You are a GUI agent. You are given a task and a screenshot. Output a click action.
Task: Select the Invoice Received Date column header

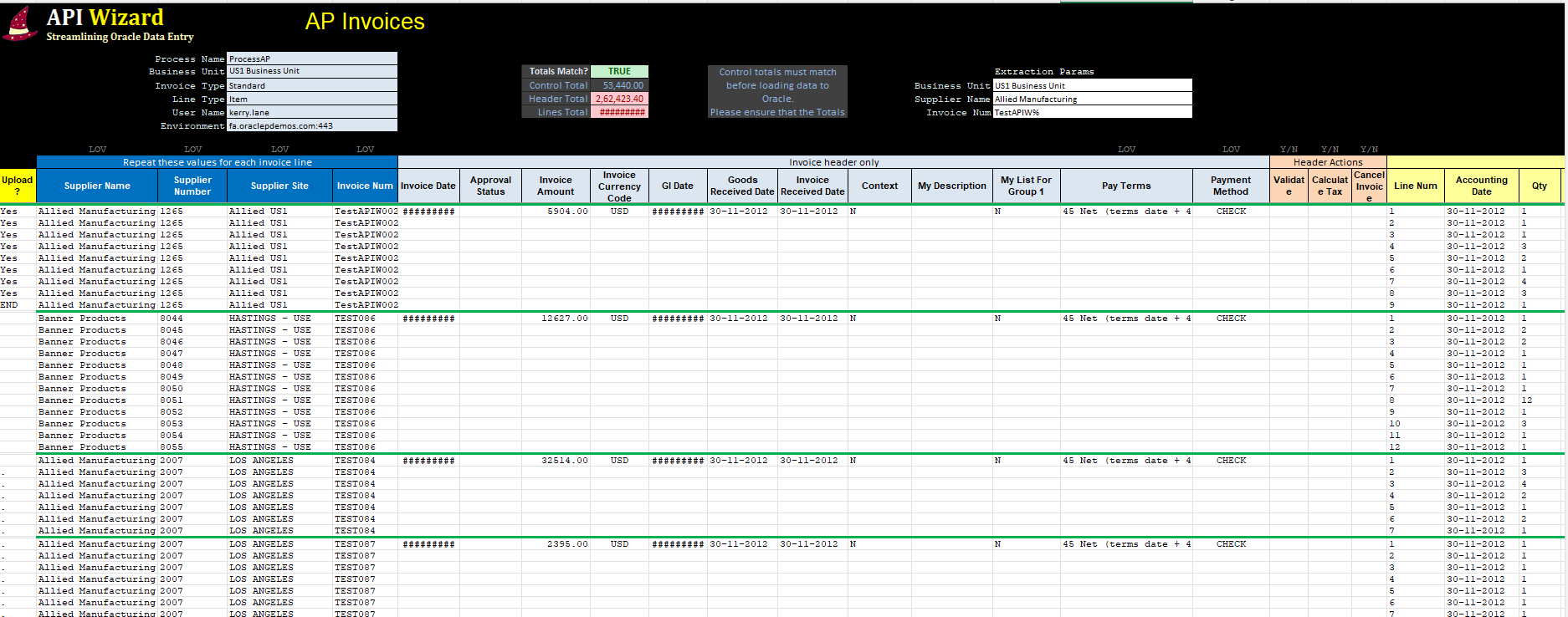pyautogui.click(x=812, y=186)
